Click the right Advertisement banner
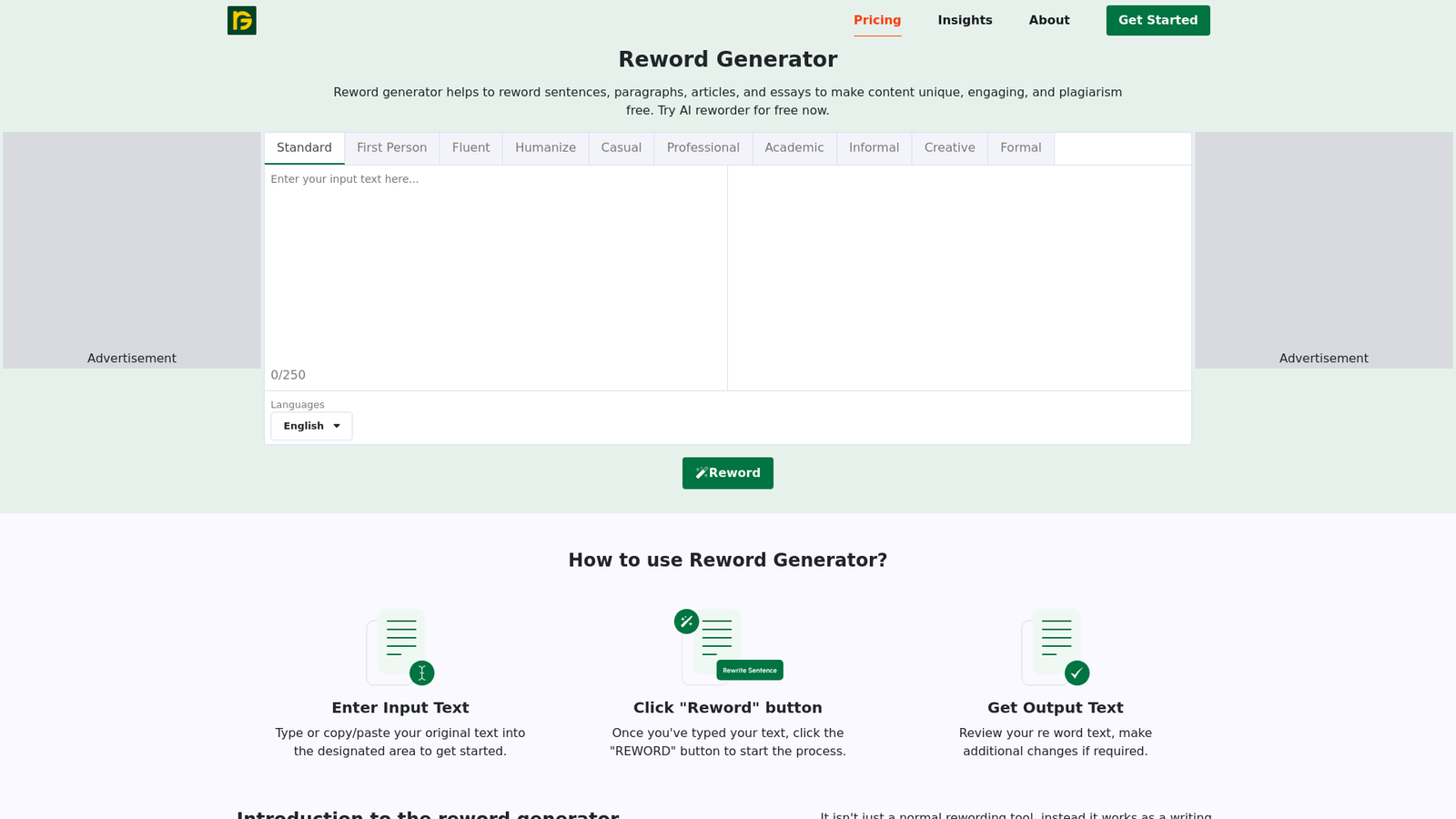This screenshot has width=1456, height=819. pyautogui.click(x=1324, y=250)
